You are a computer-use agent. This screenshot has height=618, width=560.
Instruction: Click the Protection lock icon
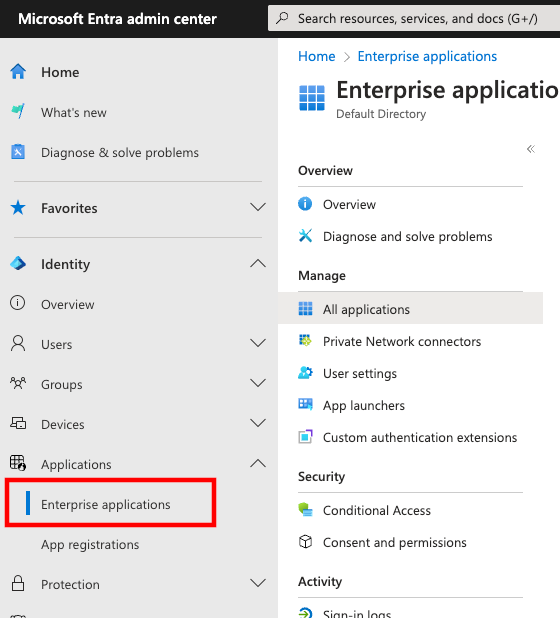[18, 584]
